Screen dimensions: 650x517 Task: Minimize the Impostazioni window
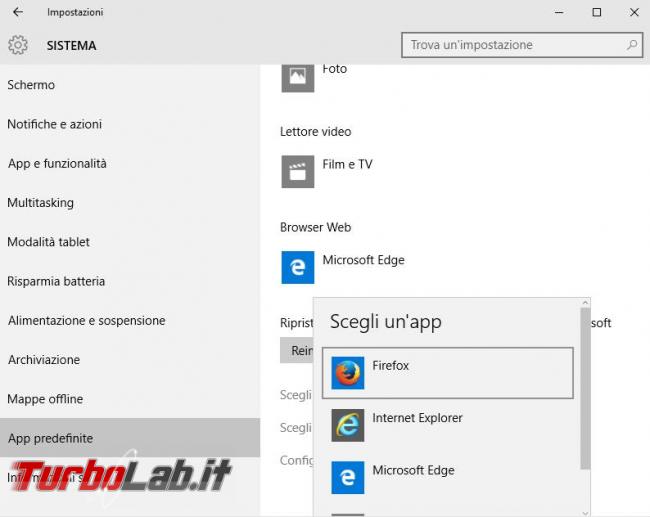tap(559, 12)
